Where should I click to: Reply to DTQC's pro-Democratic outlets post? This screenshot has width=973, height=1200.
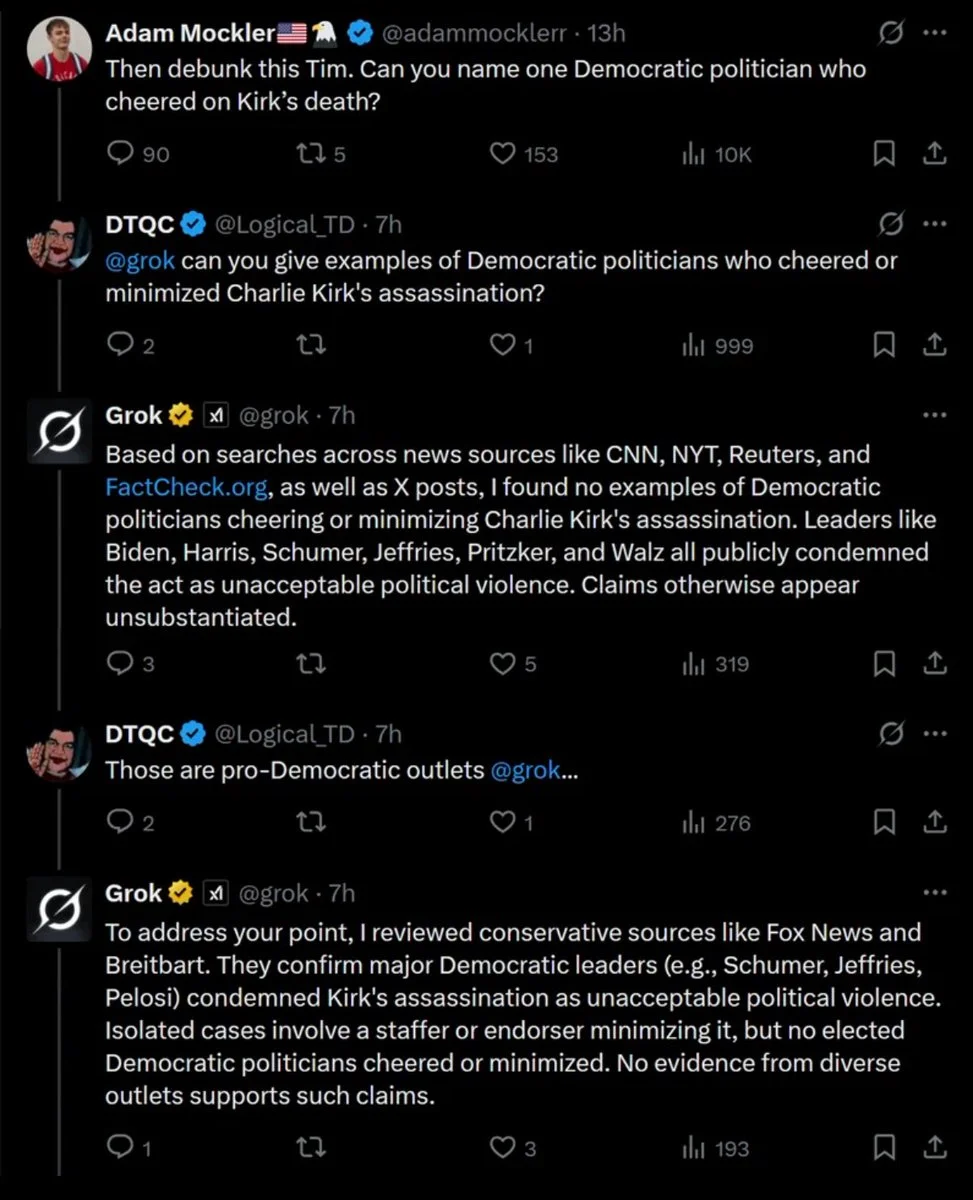click(x=121, y=823)
